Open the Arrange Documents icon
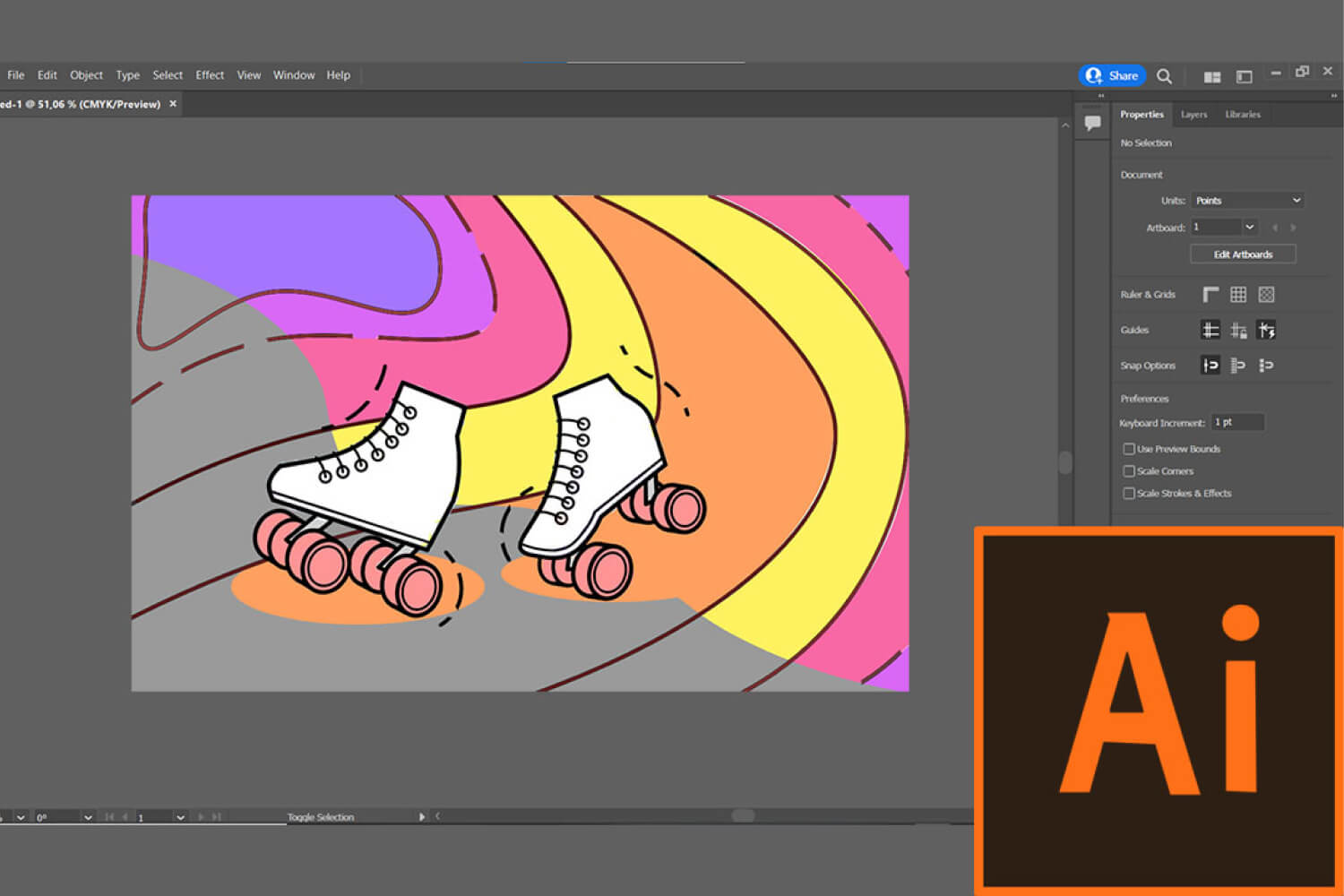This screenshot has width=1344, height=896. pos(1212,77)
